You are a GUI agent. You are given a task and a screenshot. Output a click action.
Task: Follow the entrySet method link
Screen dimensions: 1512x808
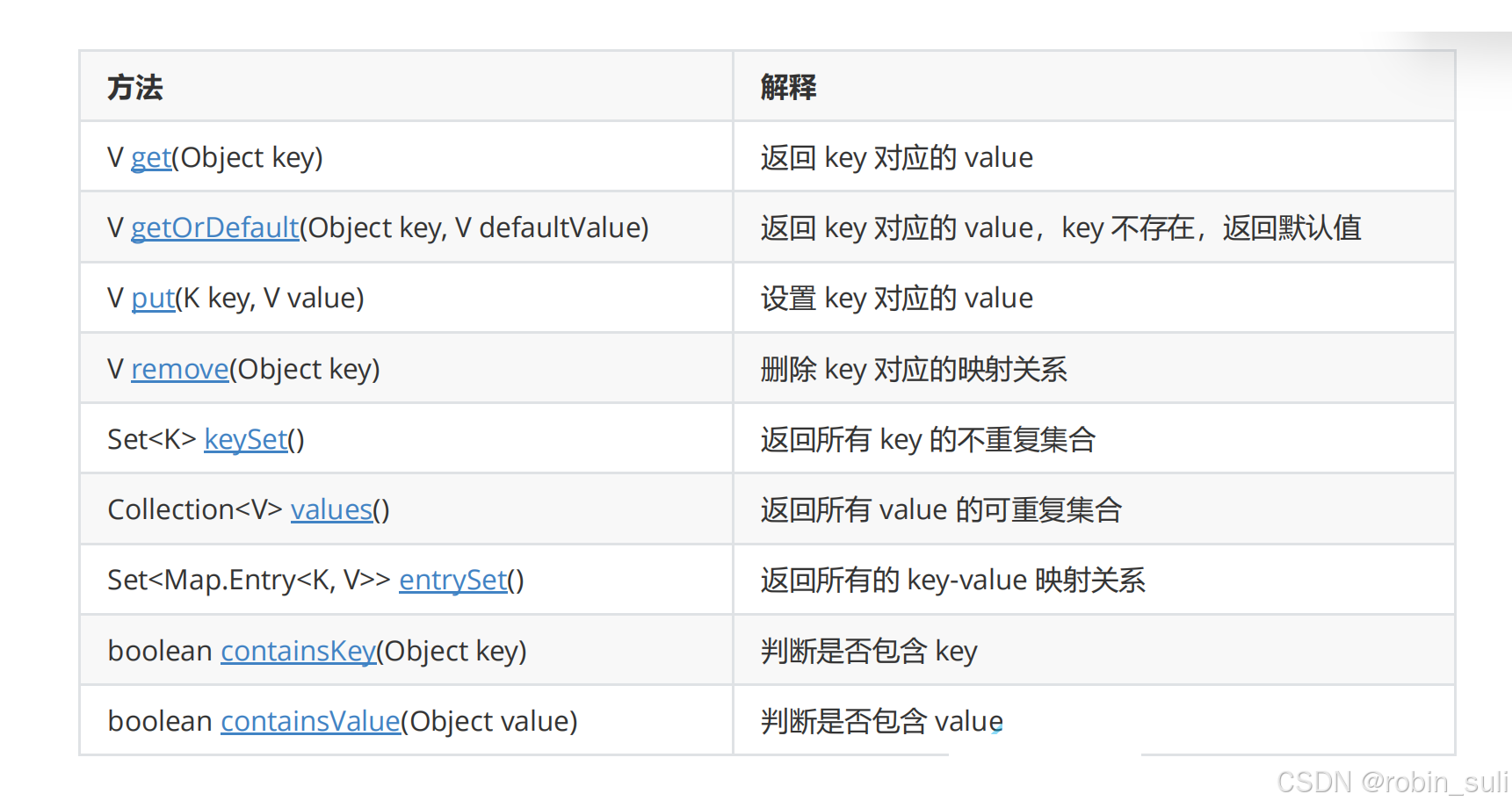453,581
